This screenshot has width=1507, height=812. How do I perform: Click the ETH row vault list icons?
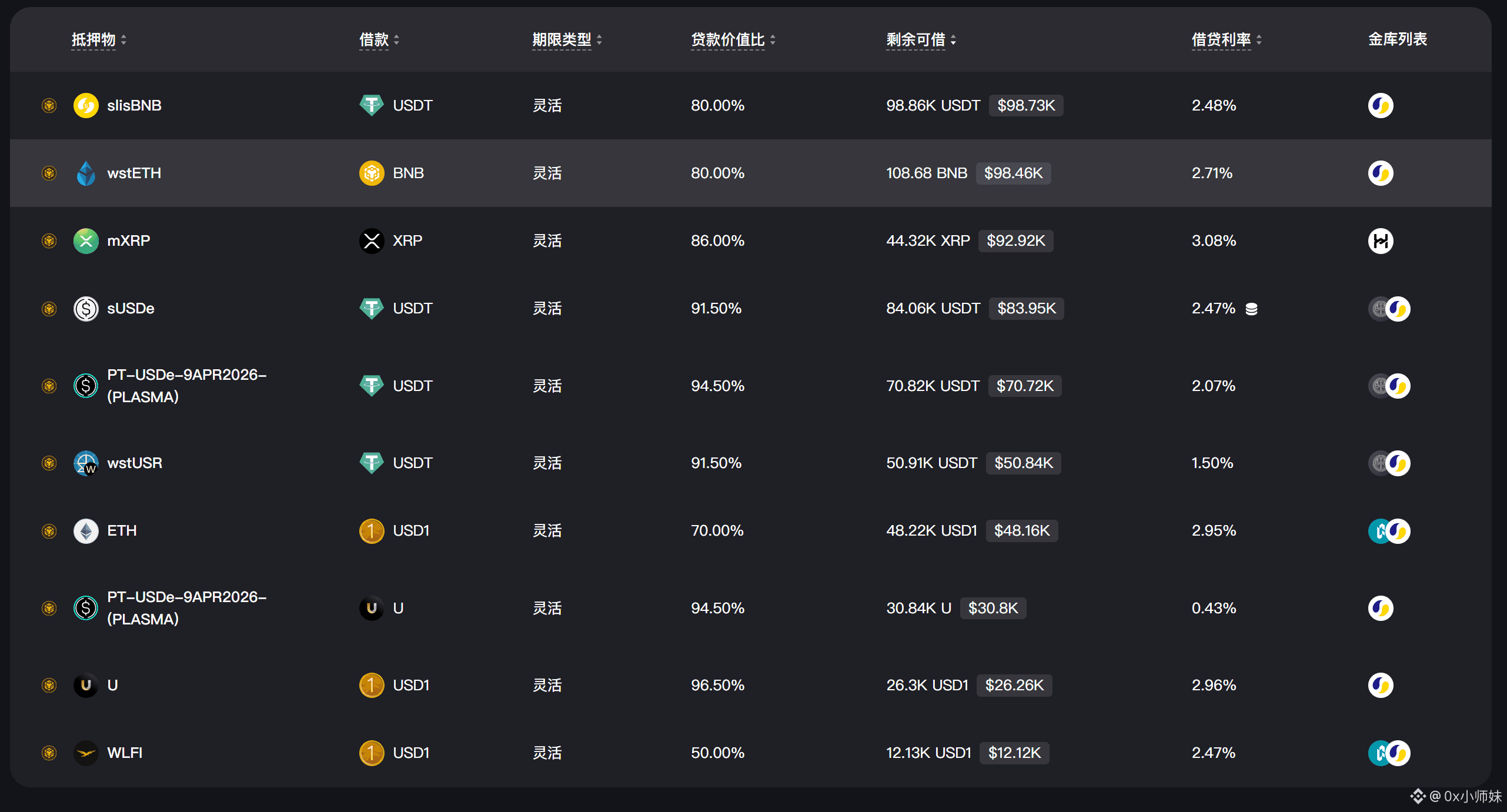pos(1389,532)
